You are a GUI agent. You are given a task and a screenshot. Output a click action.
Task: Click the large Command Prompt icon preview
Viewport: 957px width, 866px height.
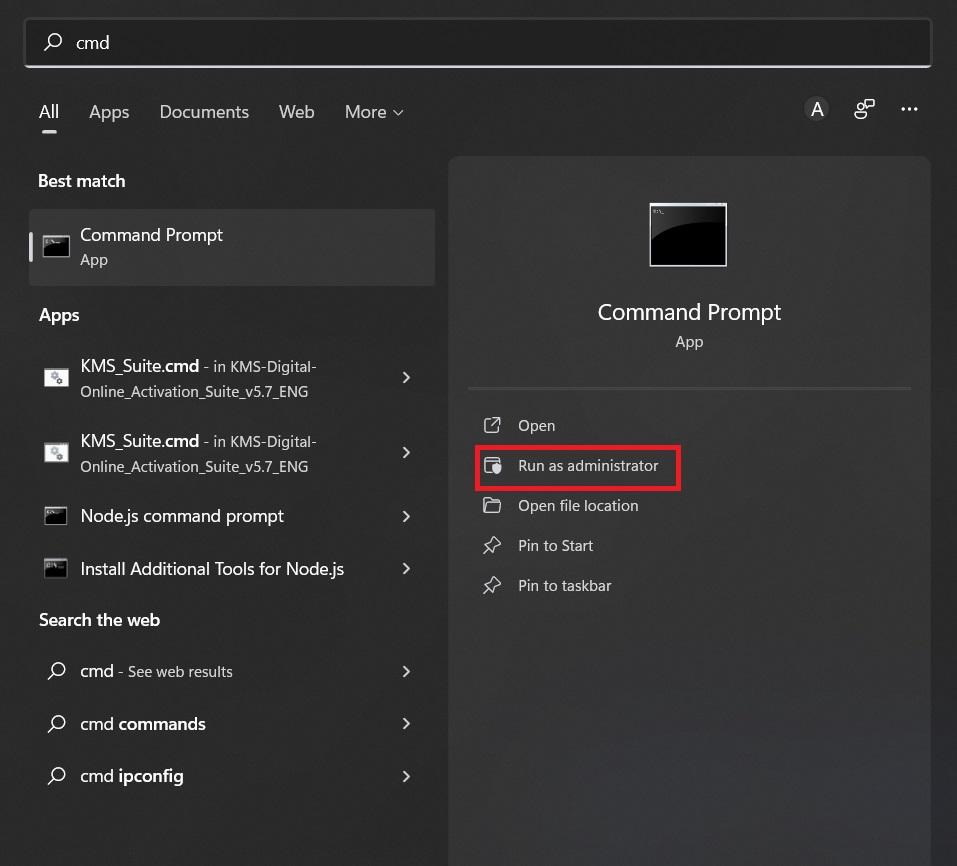(x=688, y=234)
